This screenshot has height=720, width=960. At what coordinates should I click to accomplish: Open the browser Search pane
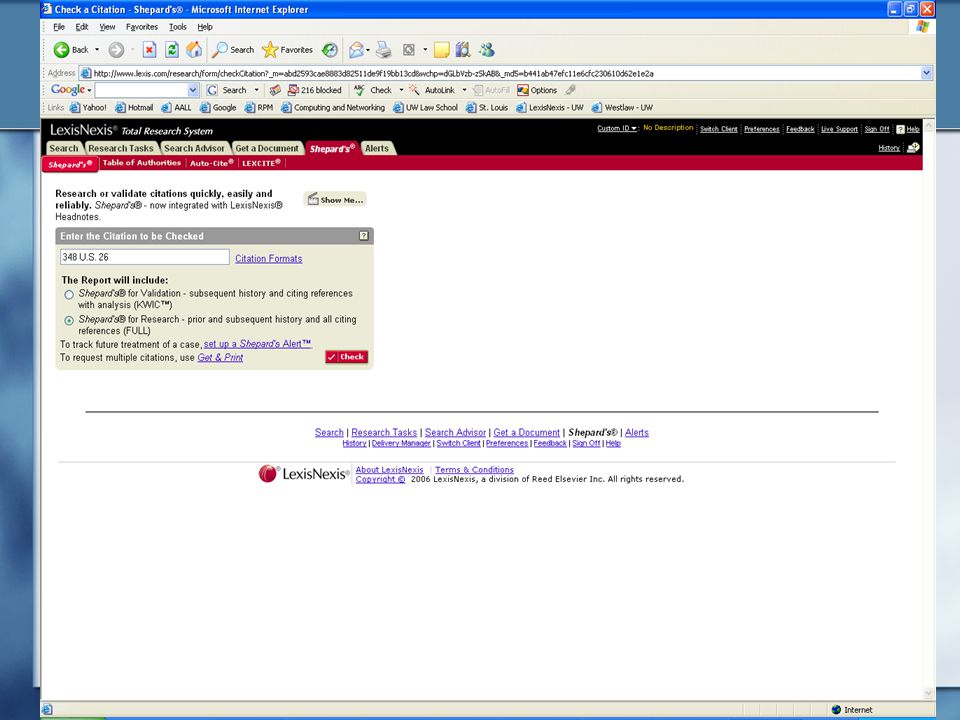tap(233, 50)
